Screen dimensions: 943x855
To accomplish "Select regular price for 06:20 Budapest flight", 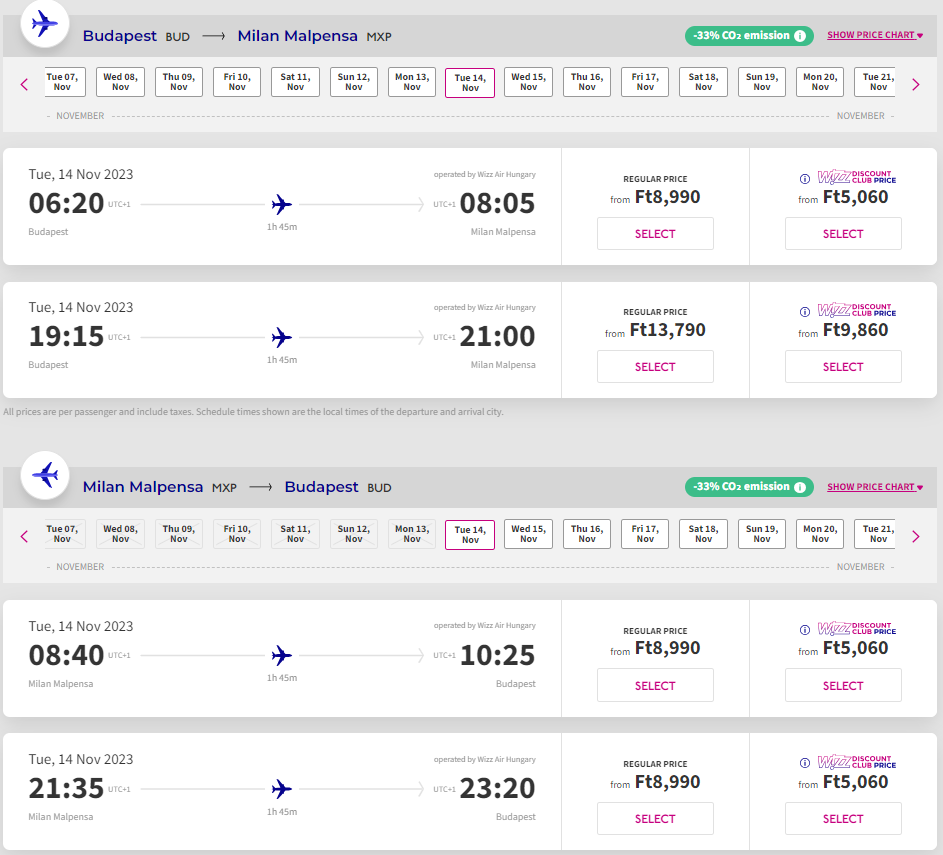I will 655,234.
